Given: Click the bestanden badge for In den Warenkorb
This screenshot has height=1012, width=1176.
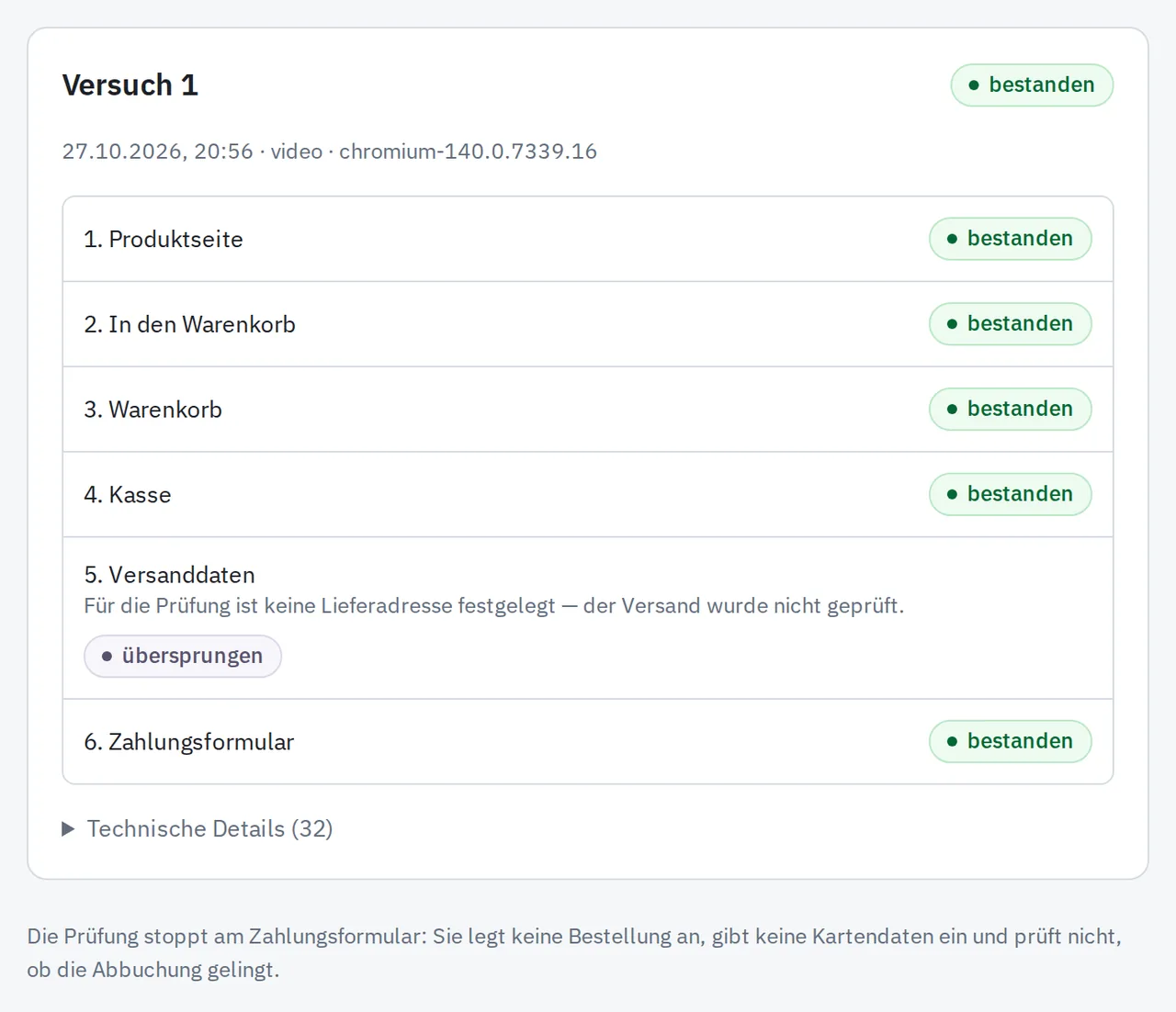Looking at the screenshot, I should (x=1010, y=324).
